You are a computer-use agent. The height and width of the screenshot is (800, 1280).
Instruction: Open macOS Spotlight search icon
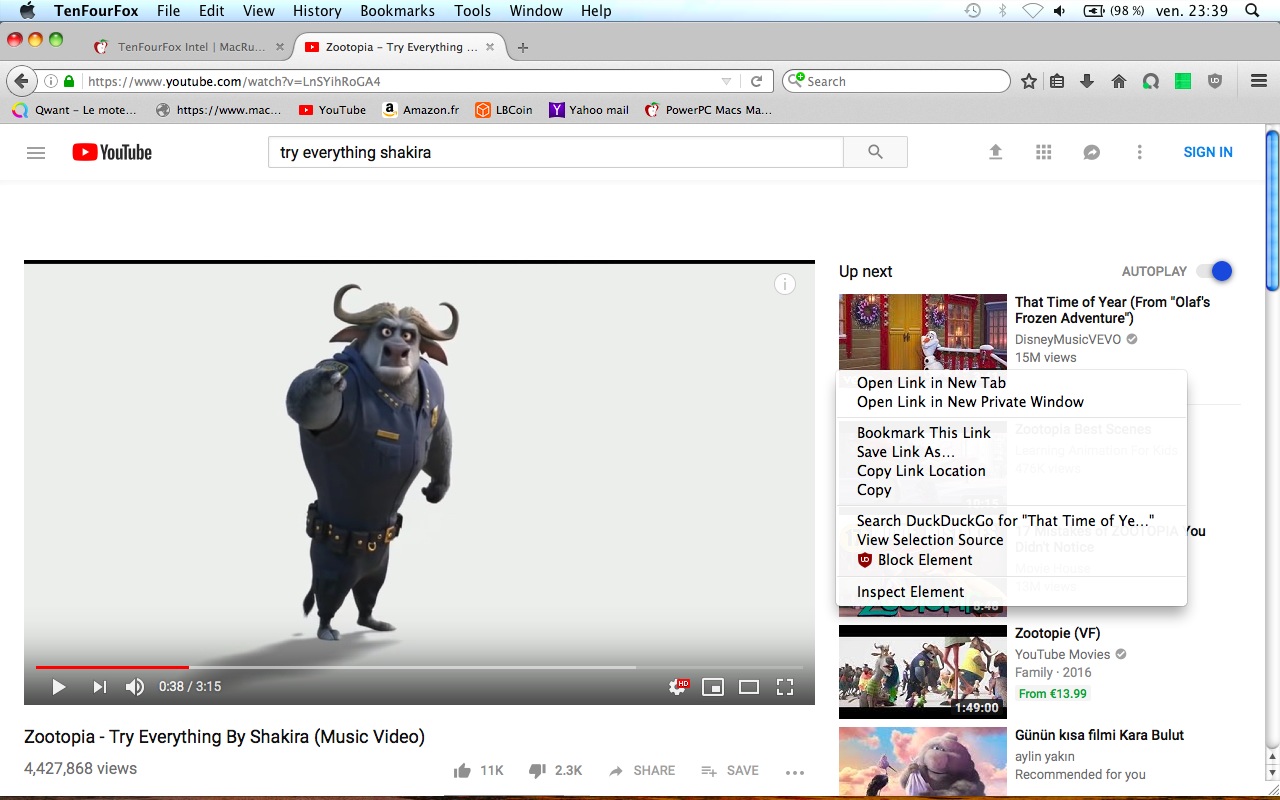tap(1252, 11)
